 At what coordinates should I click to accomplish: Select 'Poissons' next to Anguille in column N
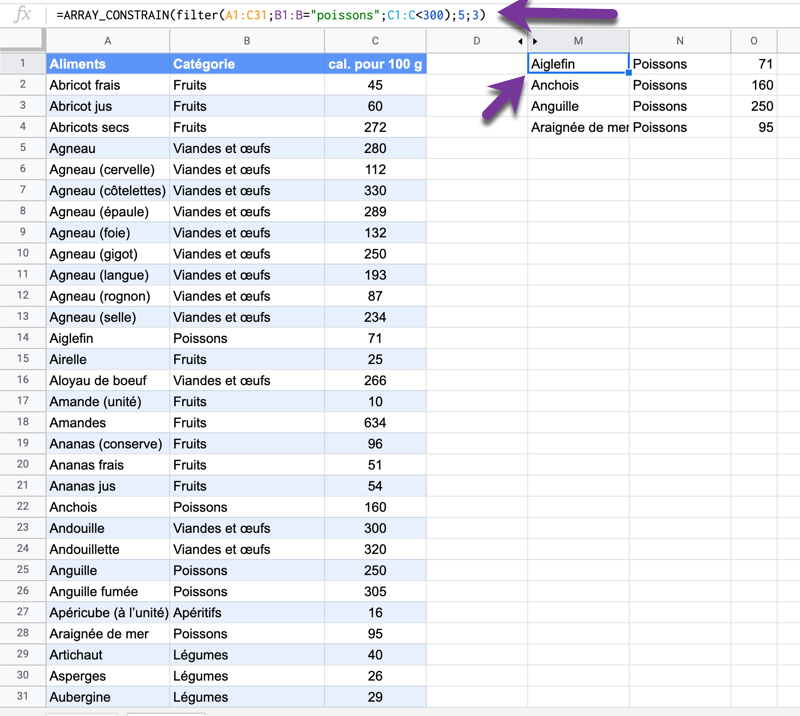pos(680,106)
